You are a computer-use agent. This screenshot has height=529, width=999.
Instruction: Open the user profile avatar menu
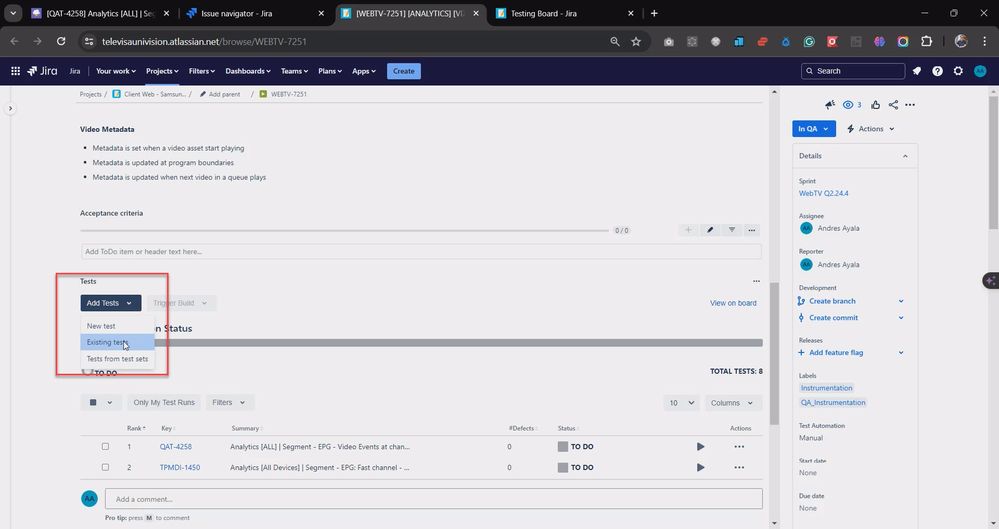click(x=980, y=71)
